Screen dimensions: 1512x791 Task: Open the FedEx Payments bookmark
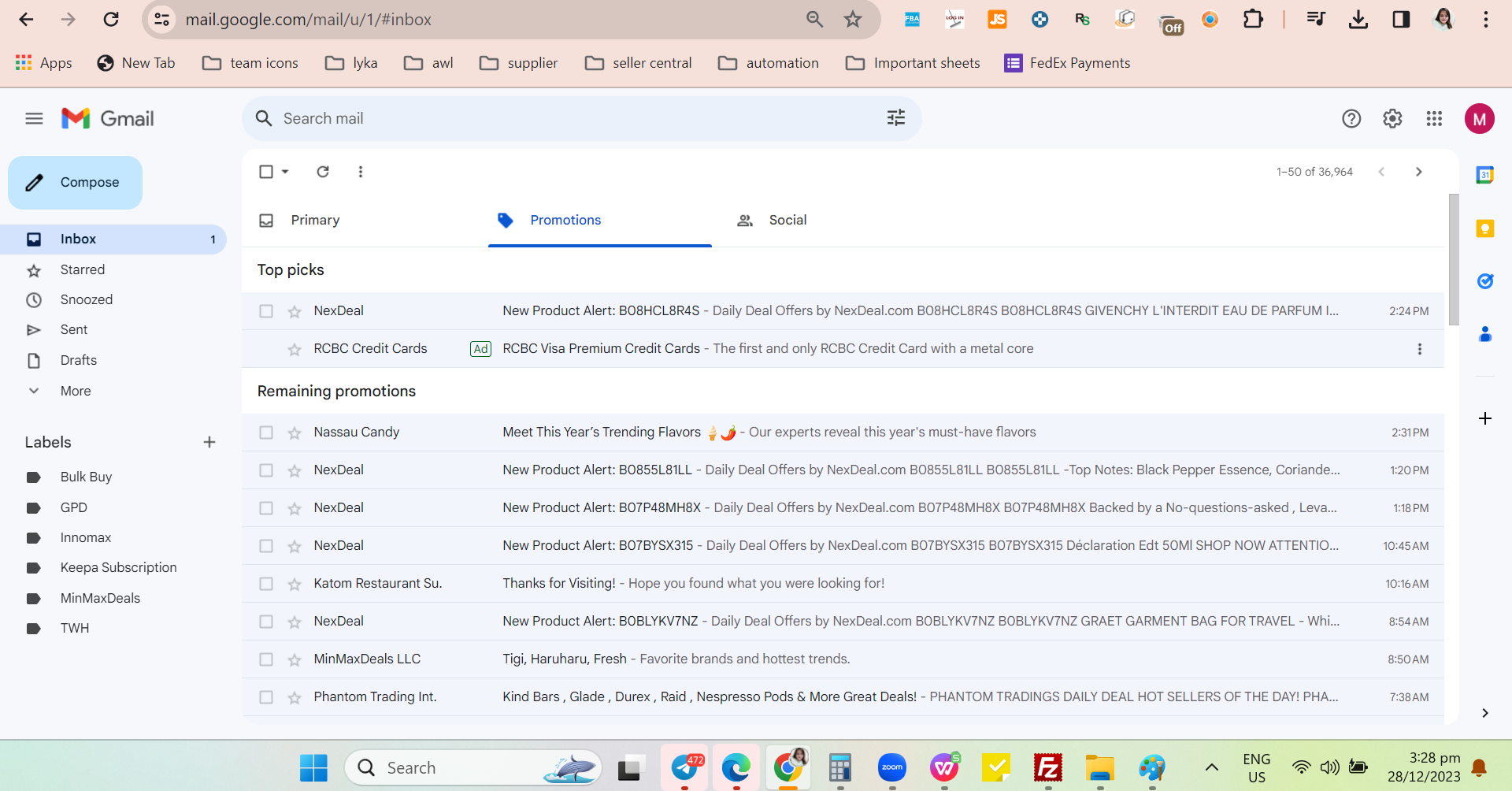(1067, 63)
